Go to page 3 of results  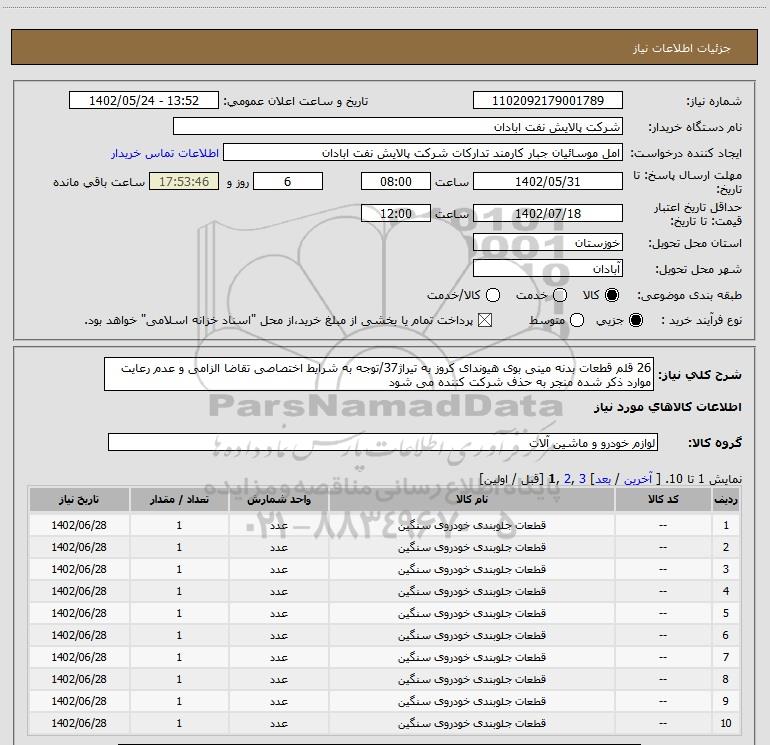[581, 480]
